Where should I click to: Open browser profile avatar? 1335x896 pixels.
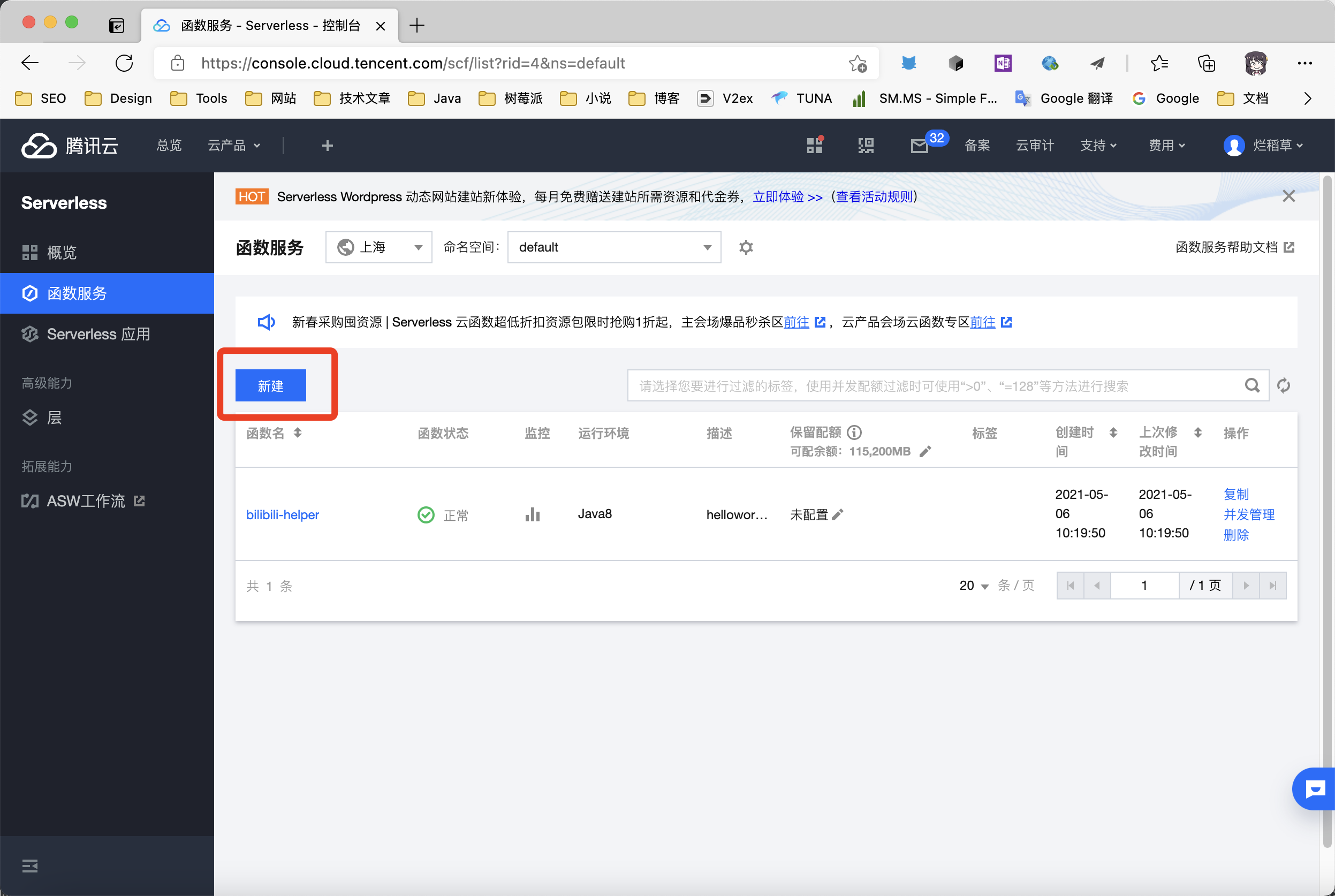(1256, 63)
